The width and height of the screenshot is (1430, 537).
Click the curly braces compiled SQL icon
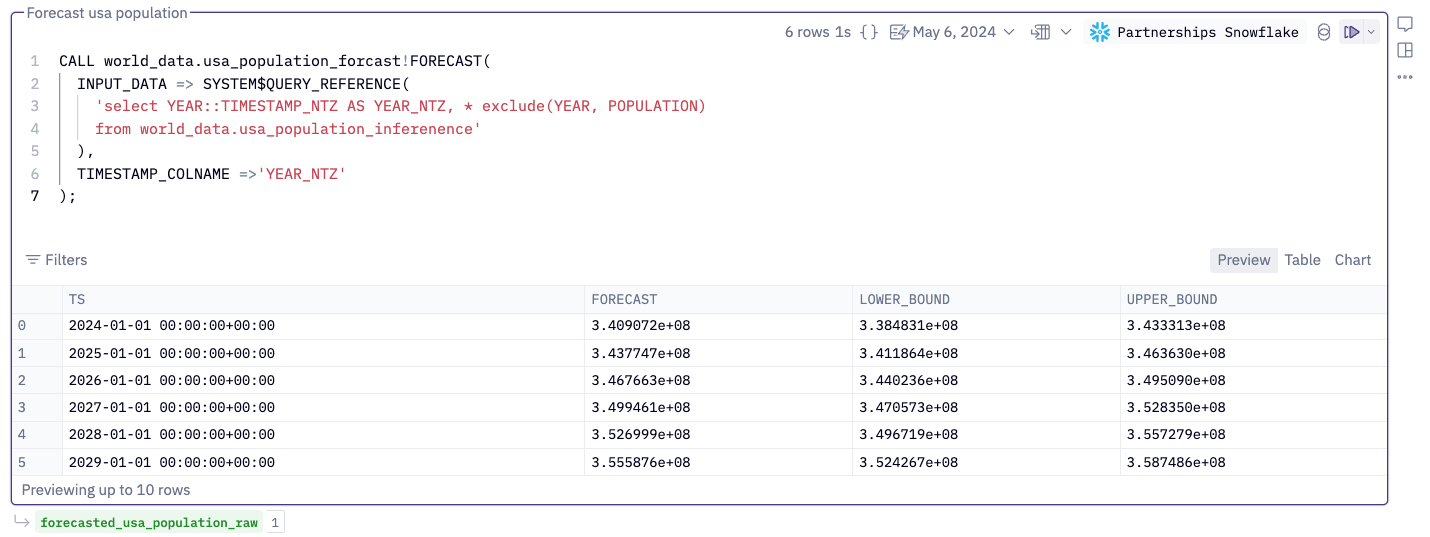click(869, 32)
